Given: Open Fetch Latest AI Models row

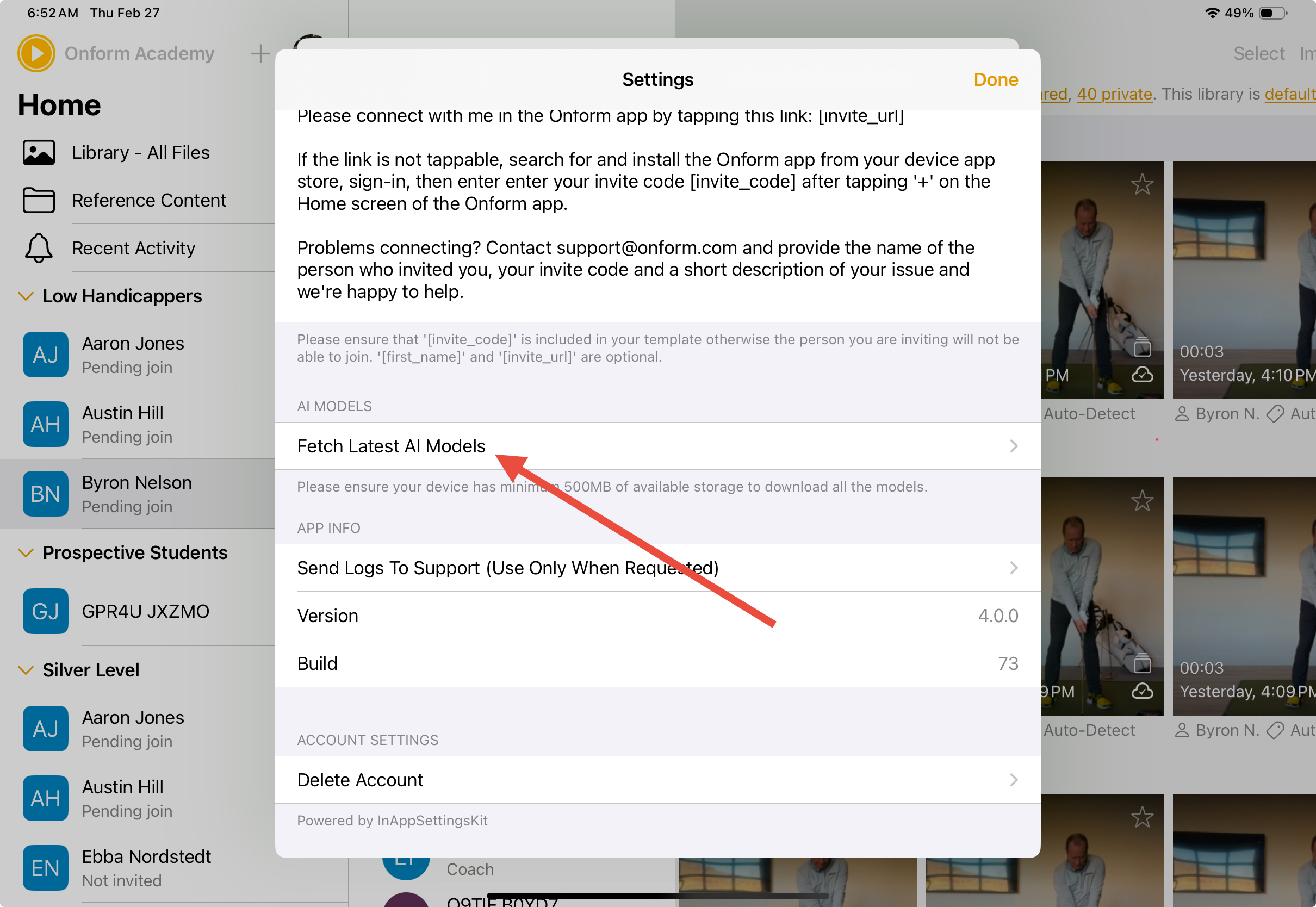Looking at the screenshot, I should point(657,446).
